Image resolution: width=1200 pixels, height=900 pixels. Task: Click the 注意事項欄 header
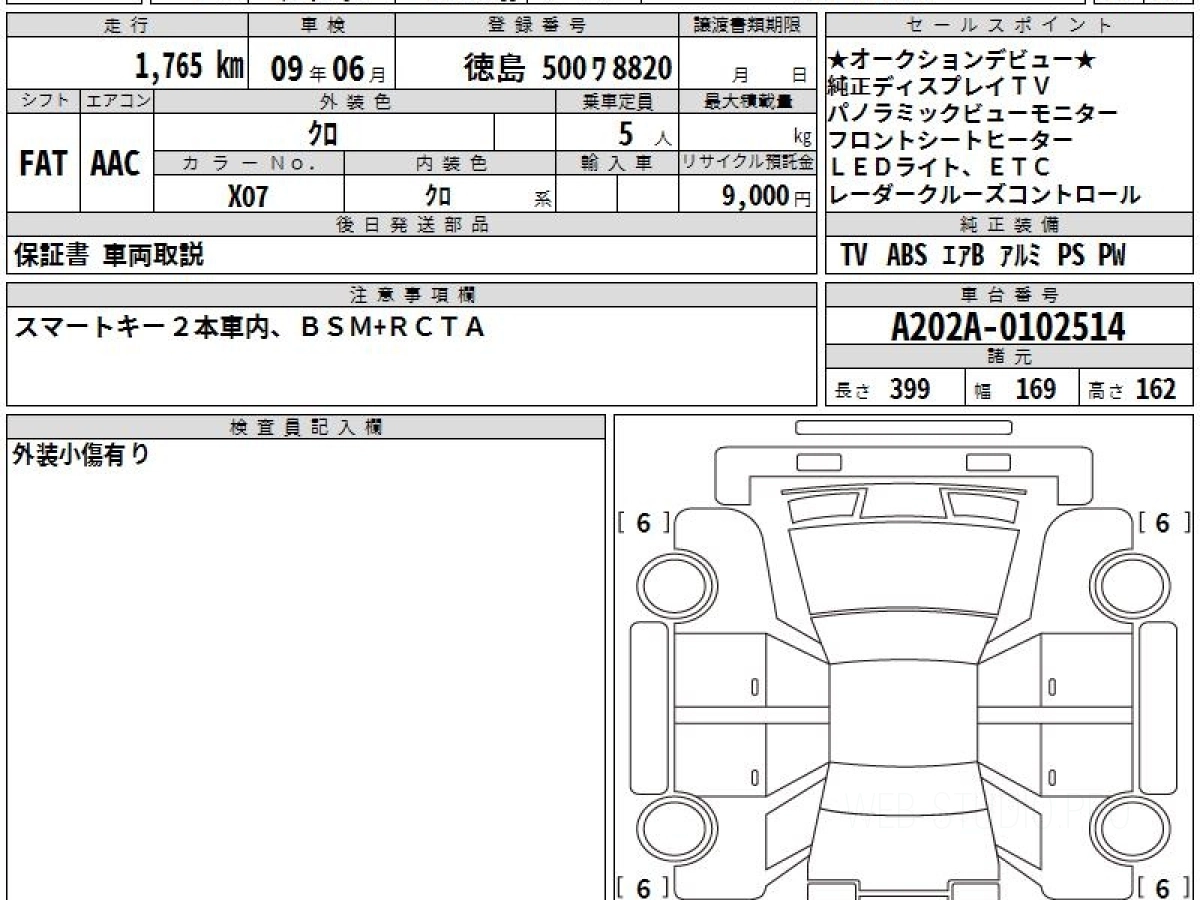pyautogui.click(x=411, y=295)
